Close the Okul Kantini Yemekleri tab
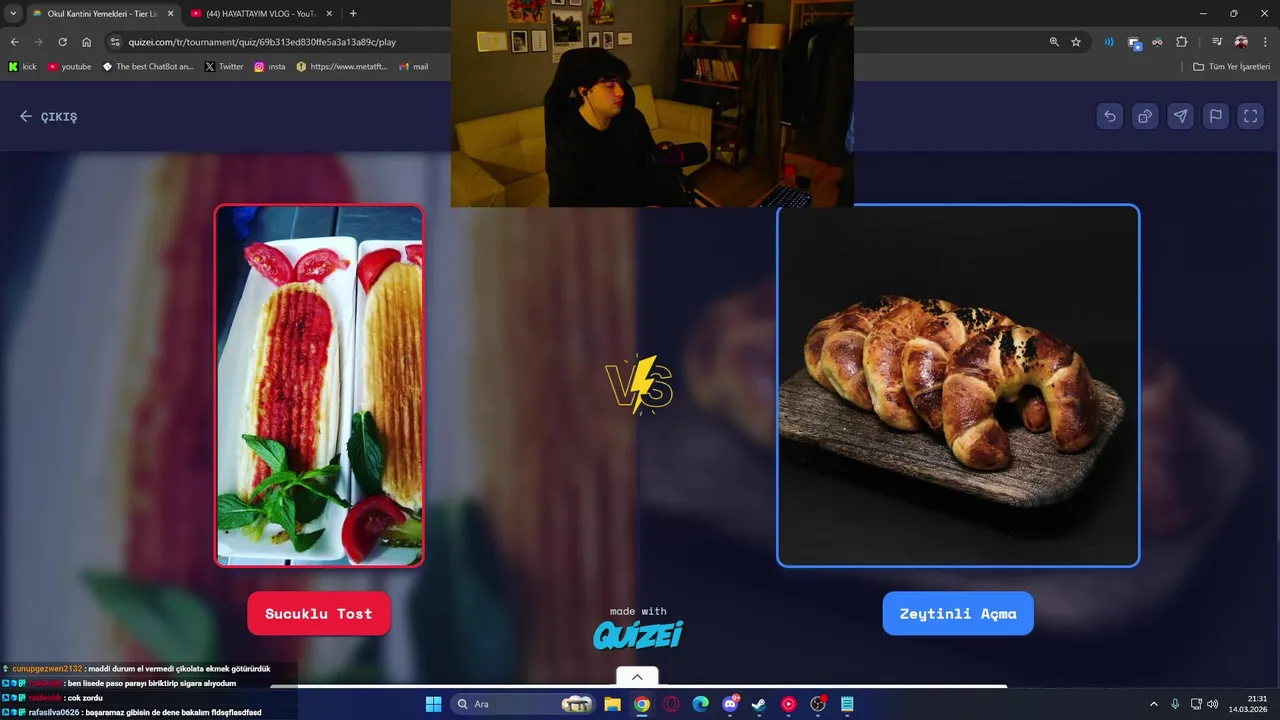1280x720 pixels. [x=170, y=13]
